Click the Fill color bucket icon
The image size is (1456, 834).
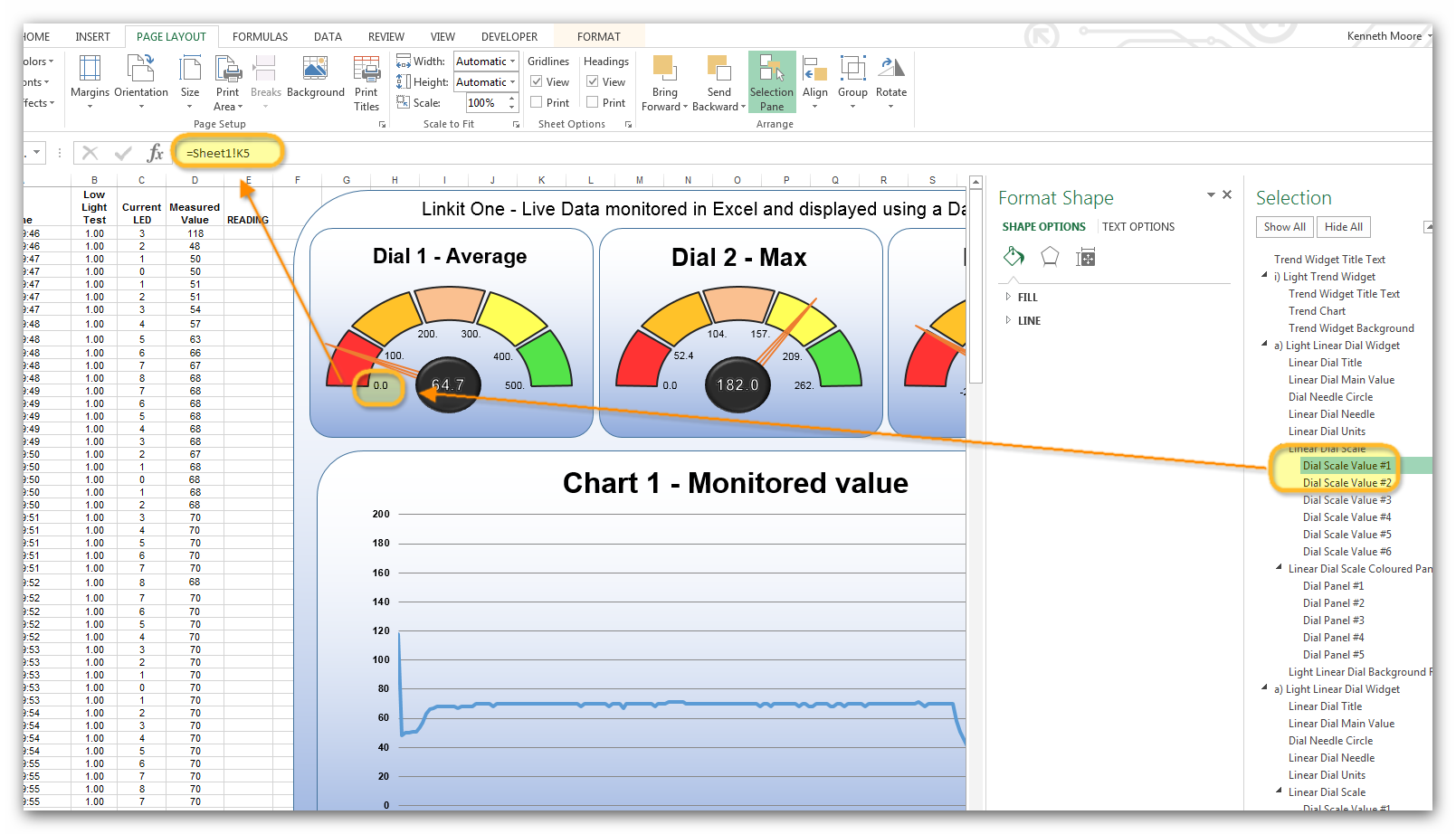click(x=1013, y=257)
